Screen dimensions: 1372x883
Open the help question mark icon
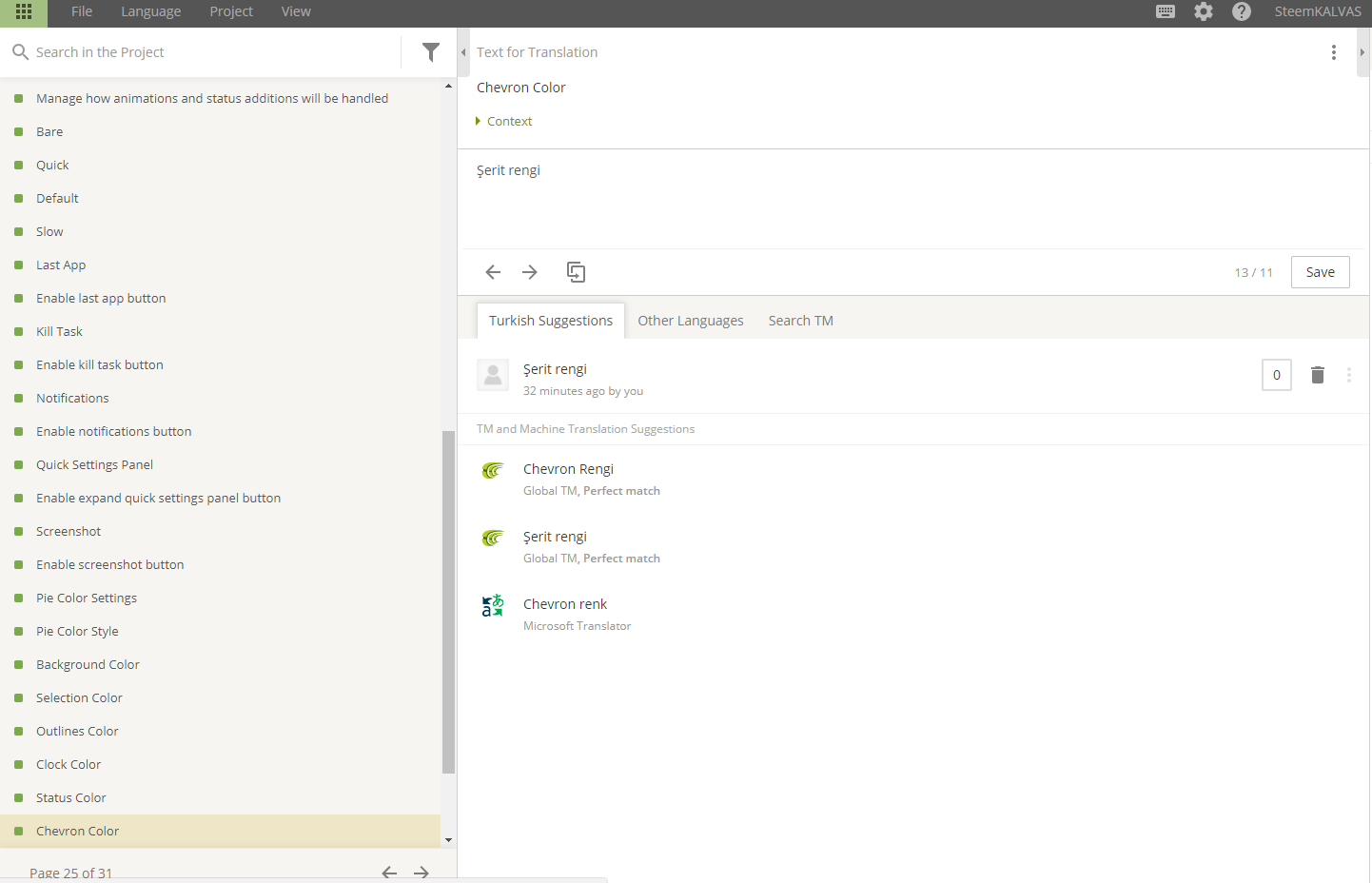[x=1242, y=11]
